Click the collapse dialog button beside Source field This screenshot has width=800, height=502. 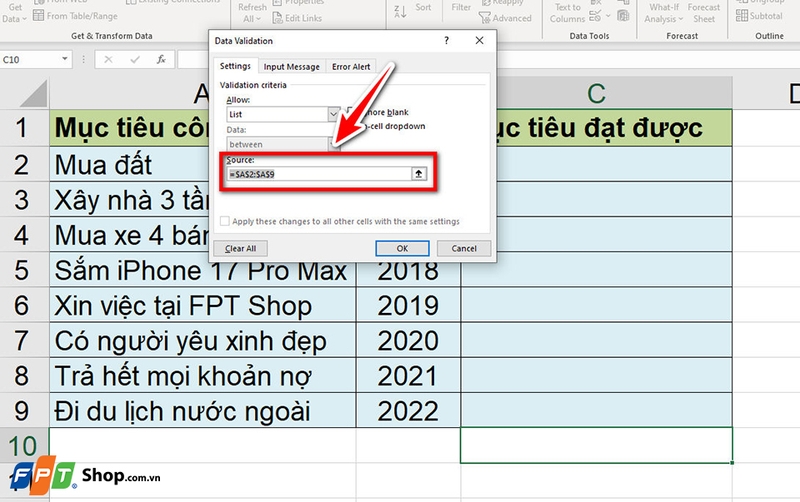[x=418, y=174]
